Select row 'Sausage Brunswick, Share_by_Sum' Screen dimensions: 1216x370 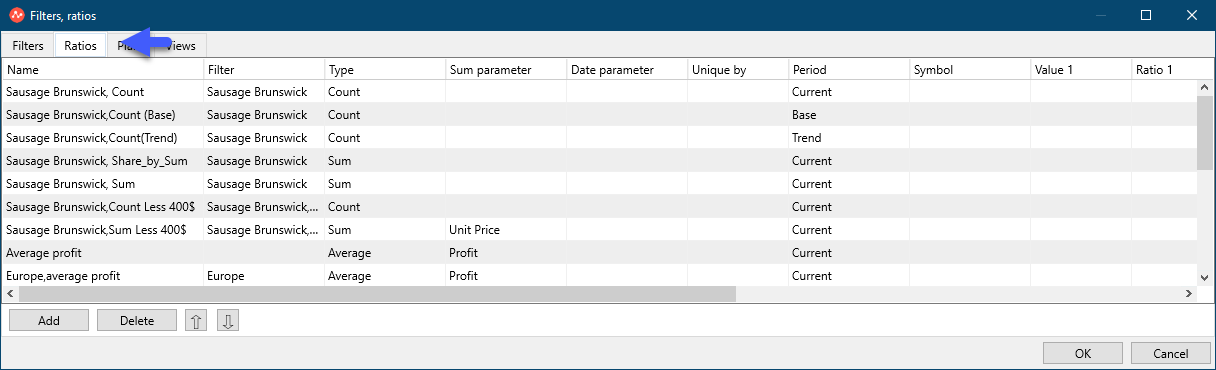click(x=600, y=161)
